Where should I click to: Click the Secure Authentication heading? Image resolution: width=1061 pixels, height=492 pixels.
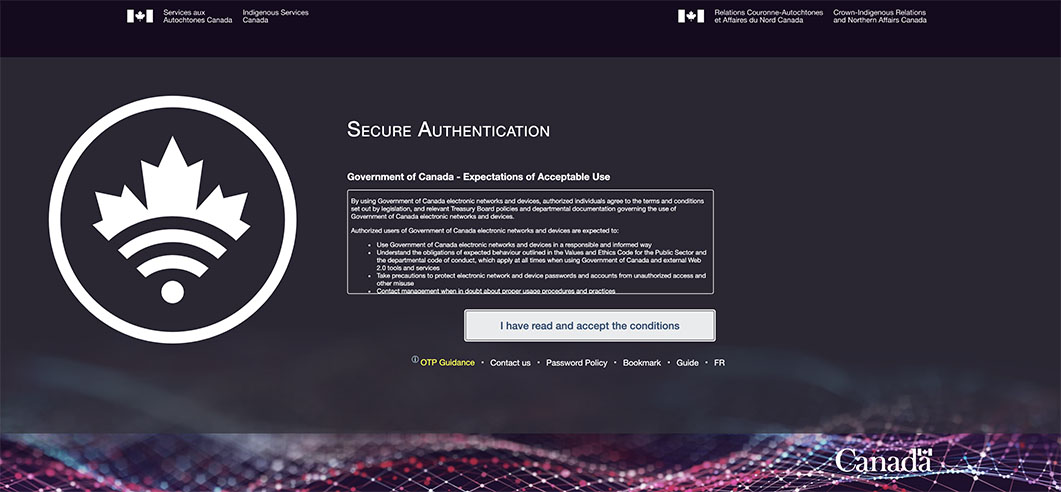(x=448, y=130)
